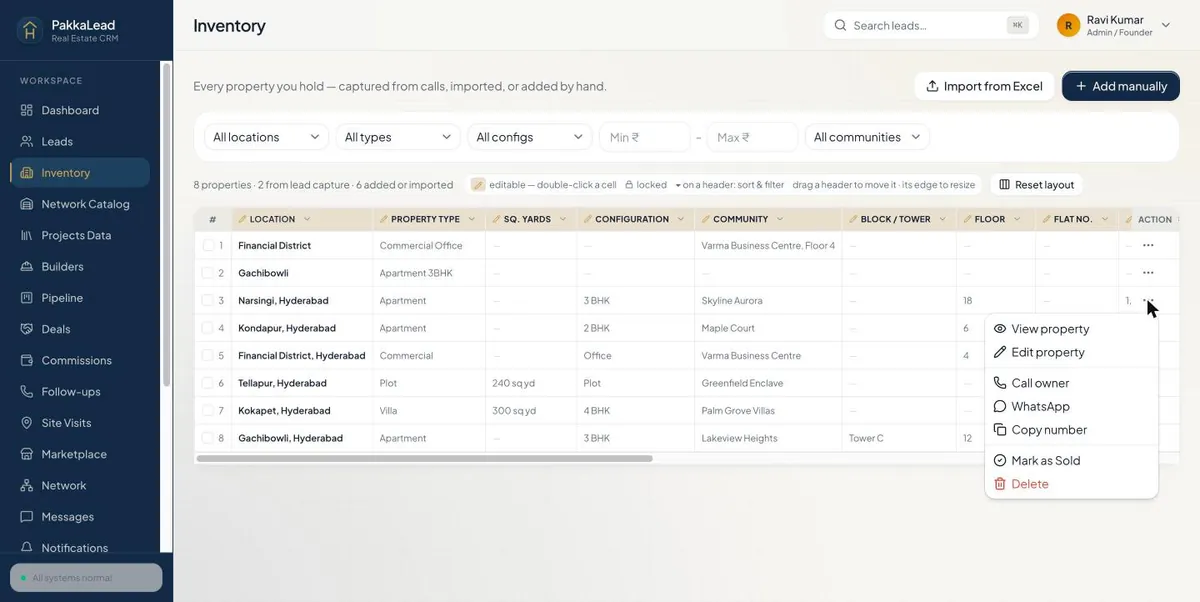Open the Ravi Kumar account chevron
This screenshot has width=1200, height=602.
(x=1166, y=25)
